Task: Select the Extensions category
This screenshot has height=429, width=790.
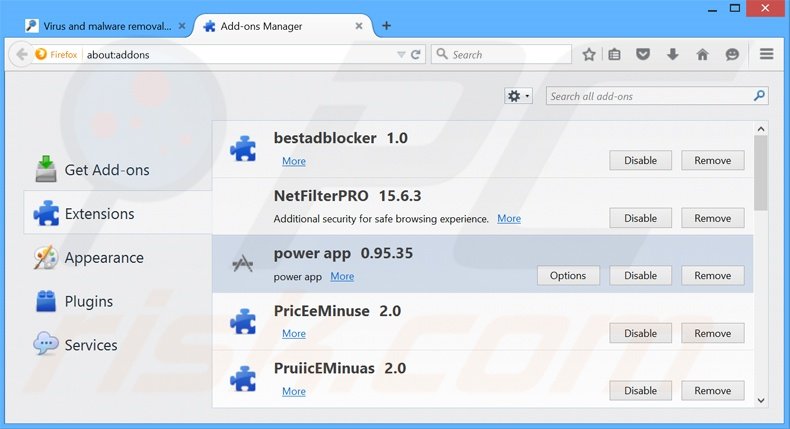Action: [x=117, y=214]
